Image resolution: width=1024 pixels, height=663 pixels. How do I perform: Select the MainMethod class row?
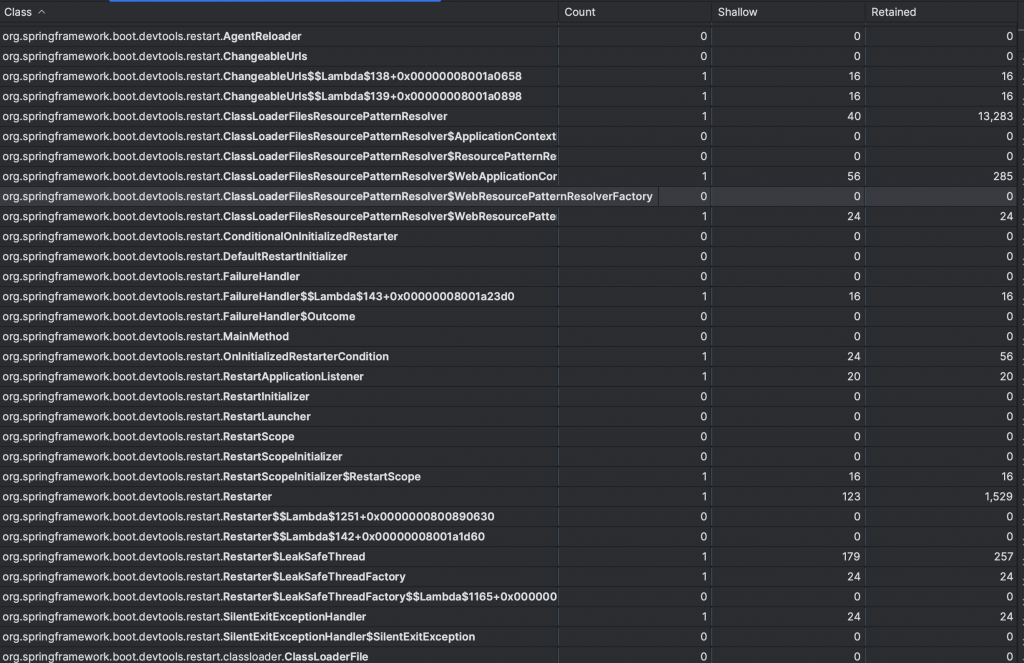(509, 336)
